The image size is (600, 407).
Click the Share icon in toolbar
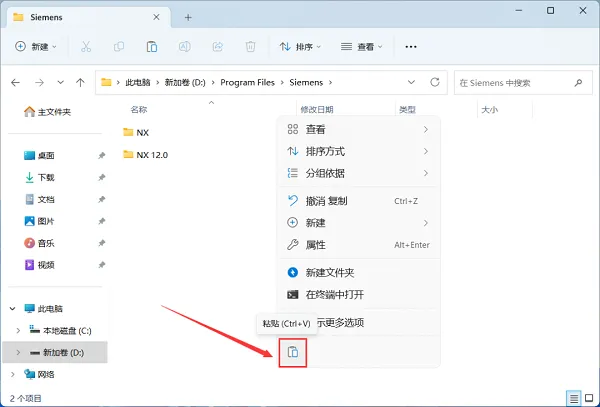pos(218,47)
